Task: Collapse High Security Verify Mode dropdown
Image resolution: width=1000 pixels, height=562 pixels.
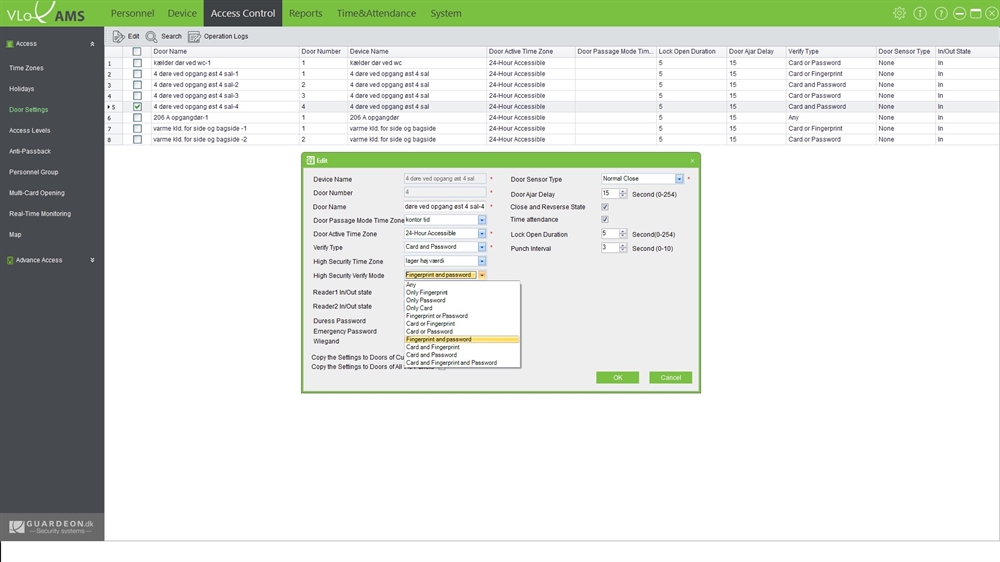Action: coord(482,275)
